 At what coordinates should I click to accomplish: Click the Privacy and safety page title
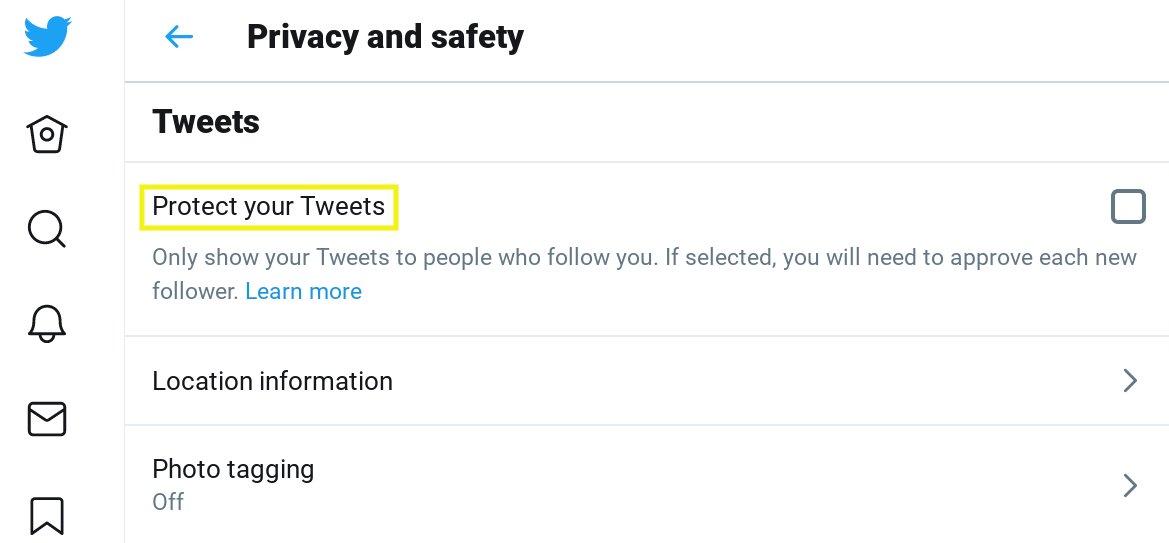385,37
